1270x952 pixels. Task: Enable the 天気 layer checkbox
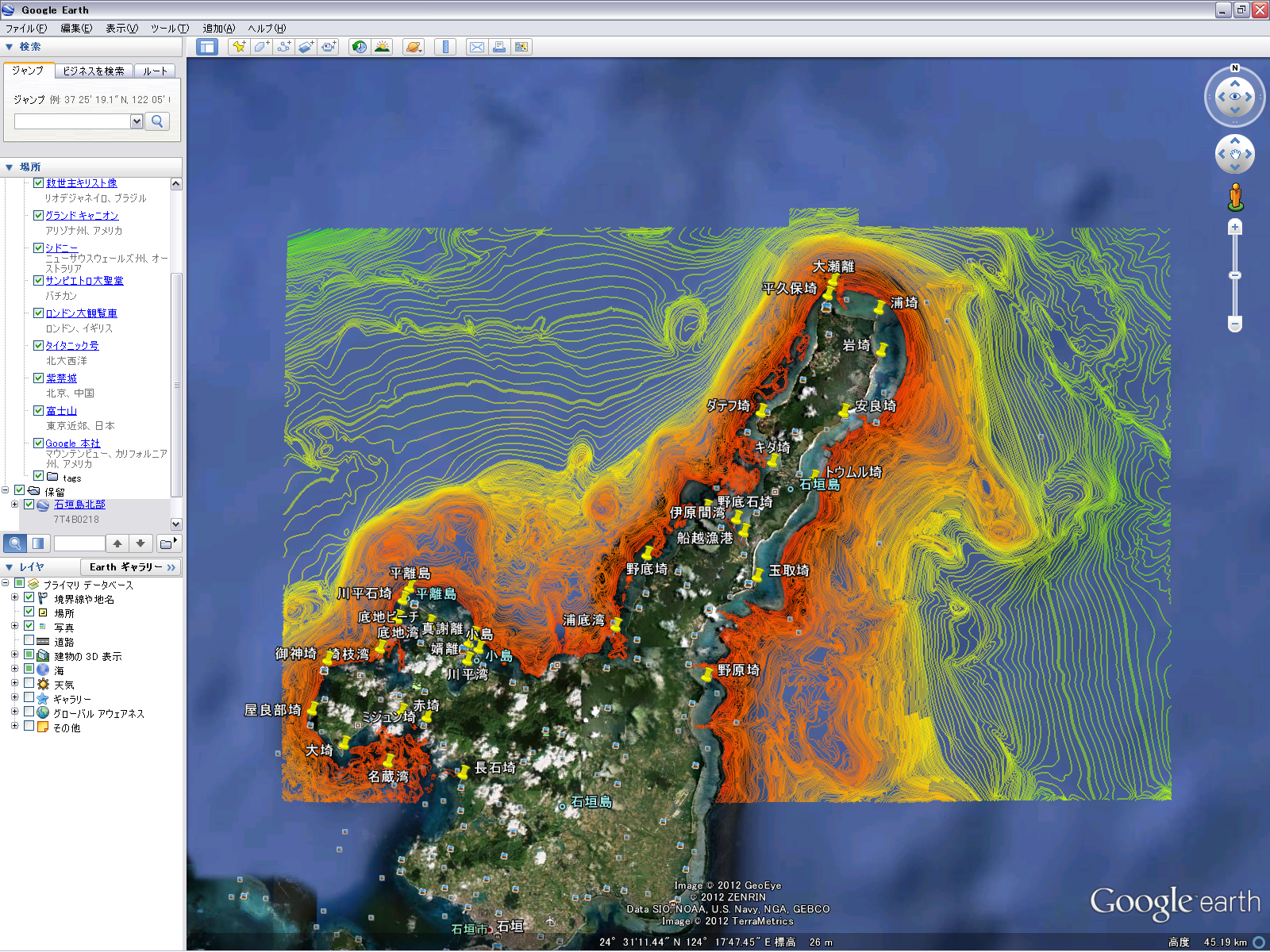tap(29, 684)
